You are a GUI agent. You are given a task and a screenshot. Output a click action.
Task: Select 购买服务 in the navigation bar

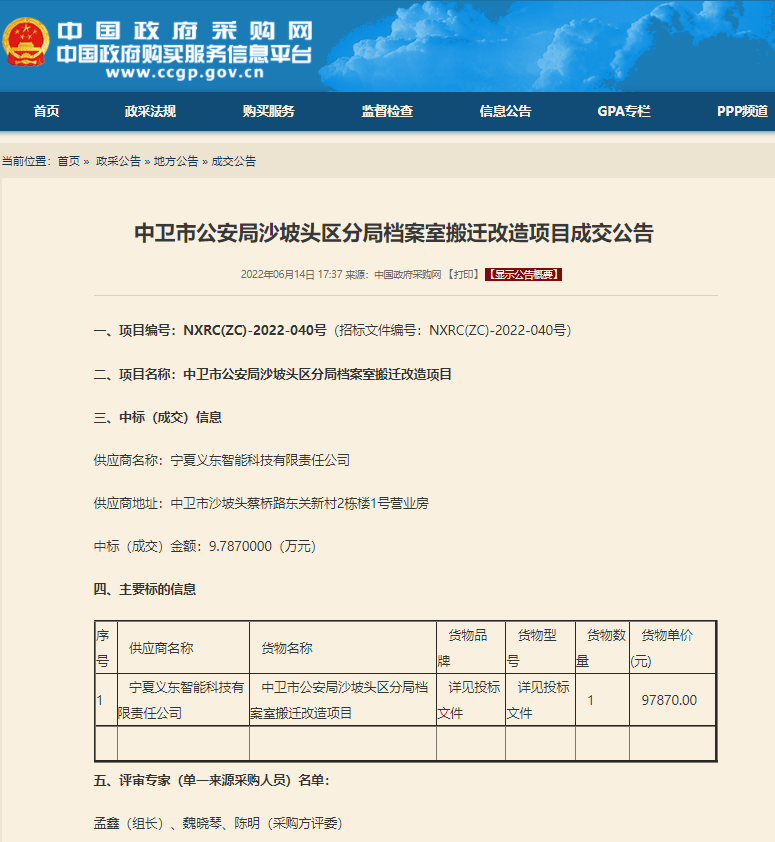[x=269, y=111]
